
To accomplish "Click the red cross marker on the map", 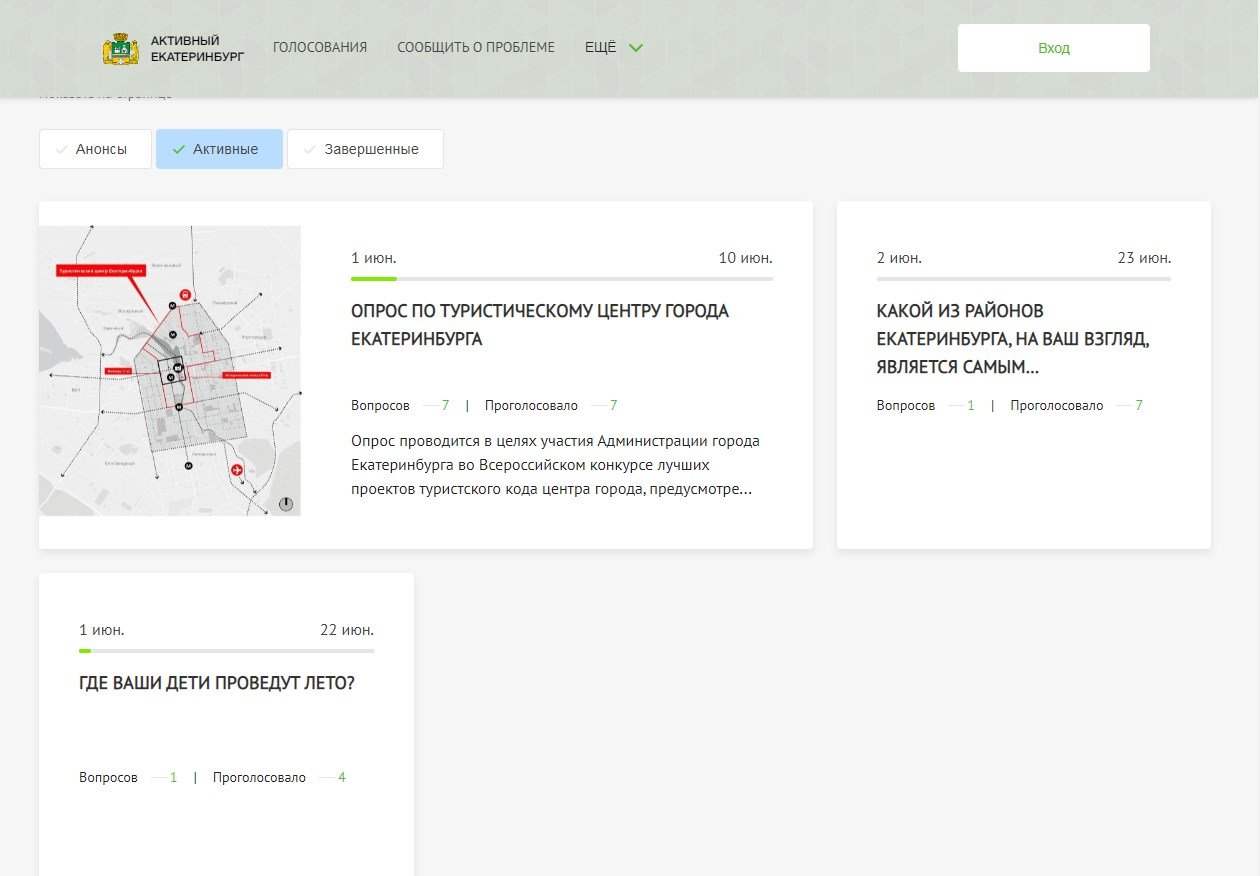I will [x=237, y=470].
